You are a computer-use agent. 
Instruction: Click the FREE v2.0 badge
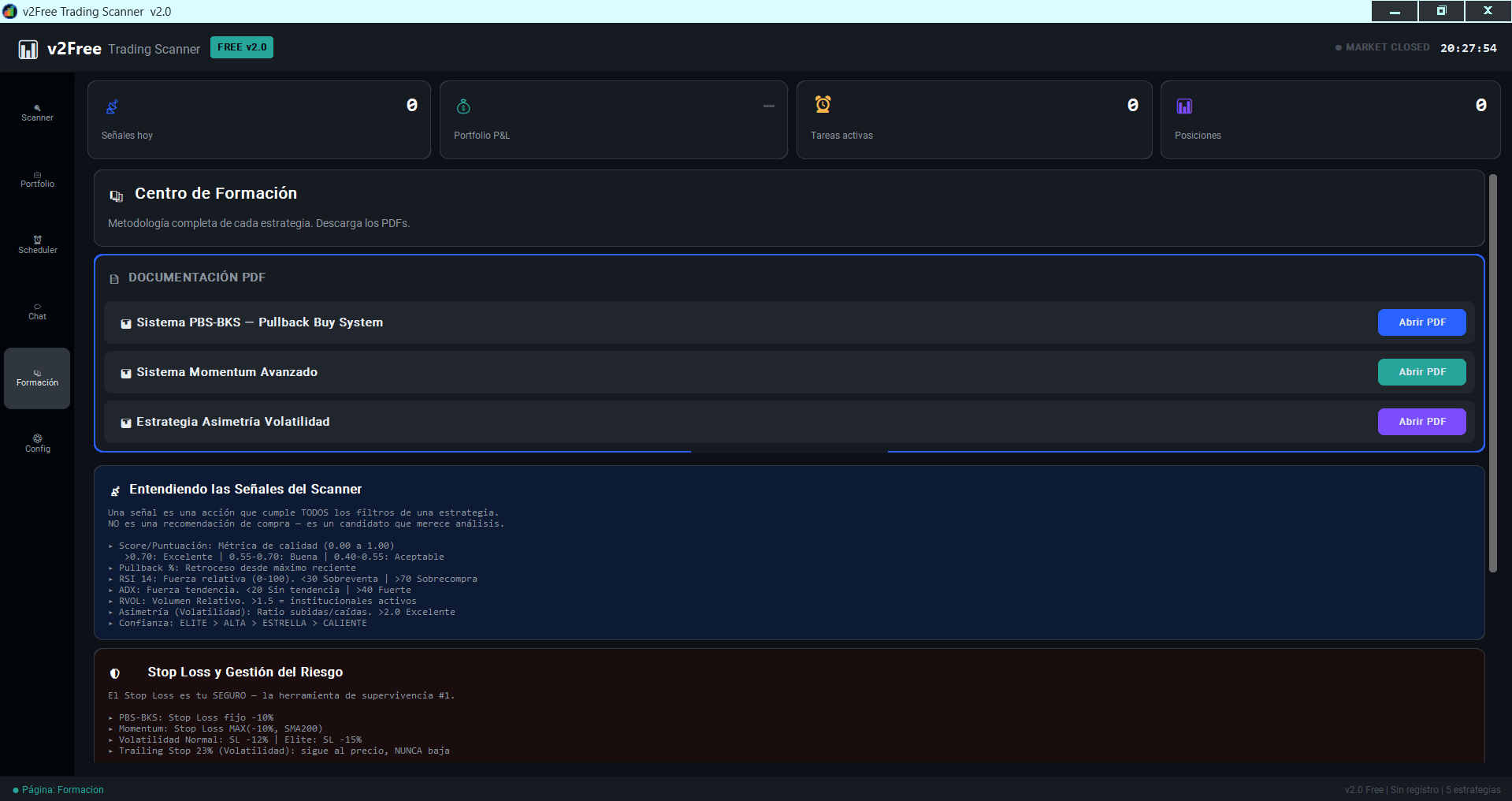241,47
